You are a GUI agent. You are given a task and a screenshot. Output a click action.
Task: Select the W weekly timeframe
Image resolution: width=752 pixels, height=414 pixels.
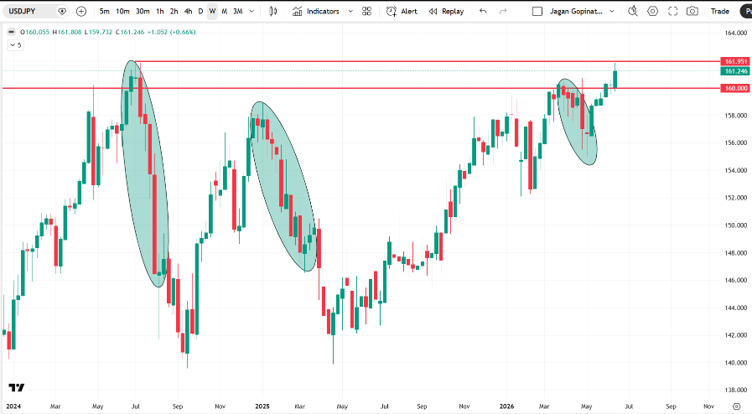click(x=212, y=11)
